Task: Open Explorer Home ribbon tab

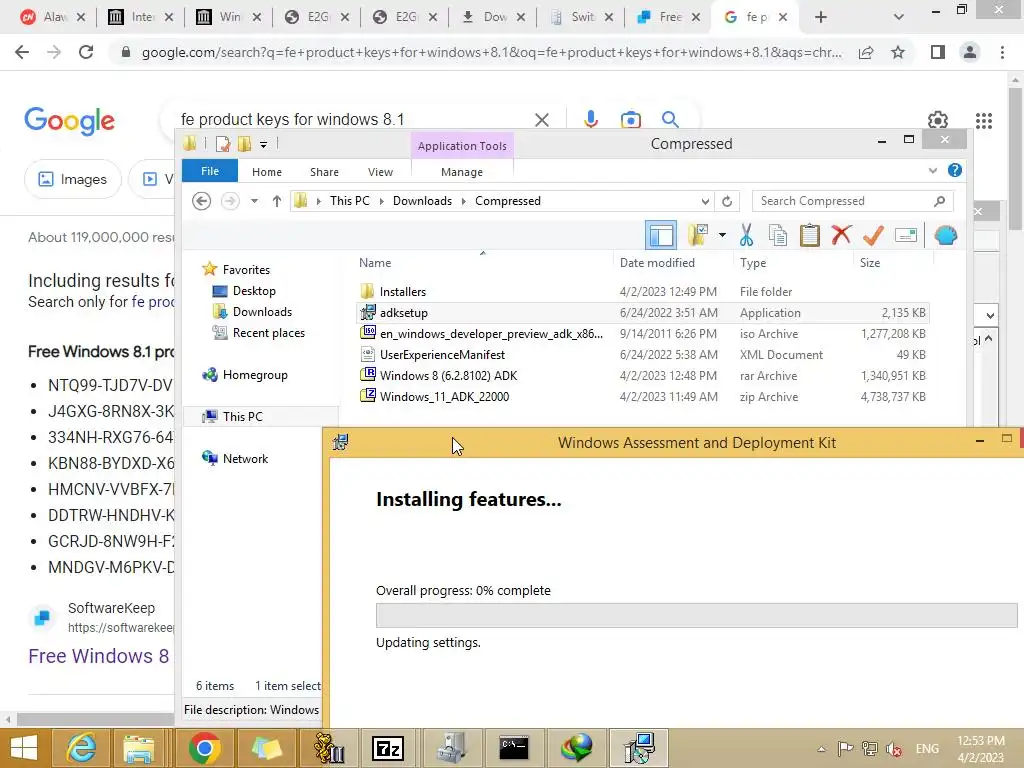Action: pos(266,172)
